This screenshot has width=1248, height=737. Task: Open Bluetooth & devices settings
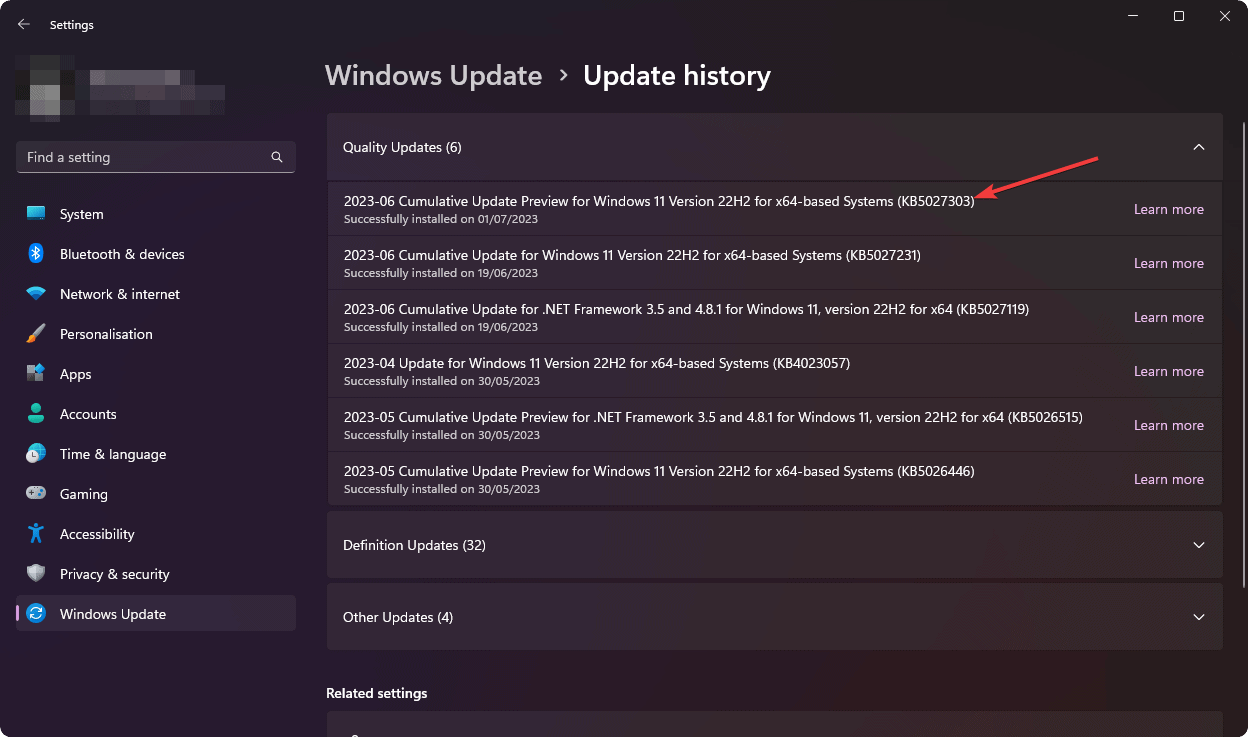tap(122, 253)
